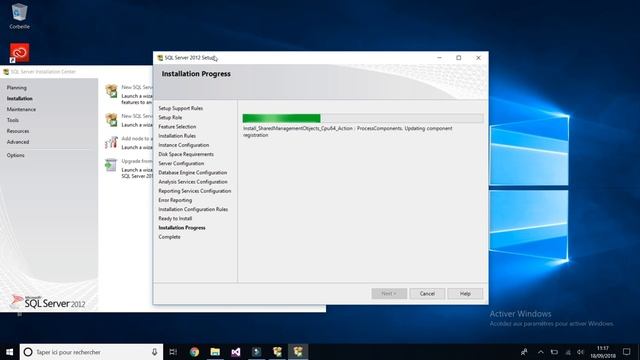Image resolution: width=640 pixels, height=360 pixels.
Task: Select Planning in Installation Center sidebar
Action: click(x=17, y=88)
